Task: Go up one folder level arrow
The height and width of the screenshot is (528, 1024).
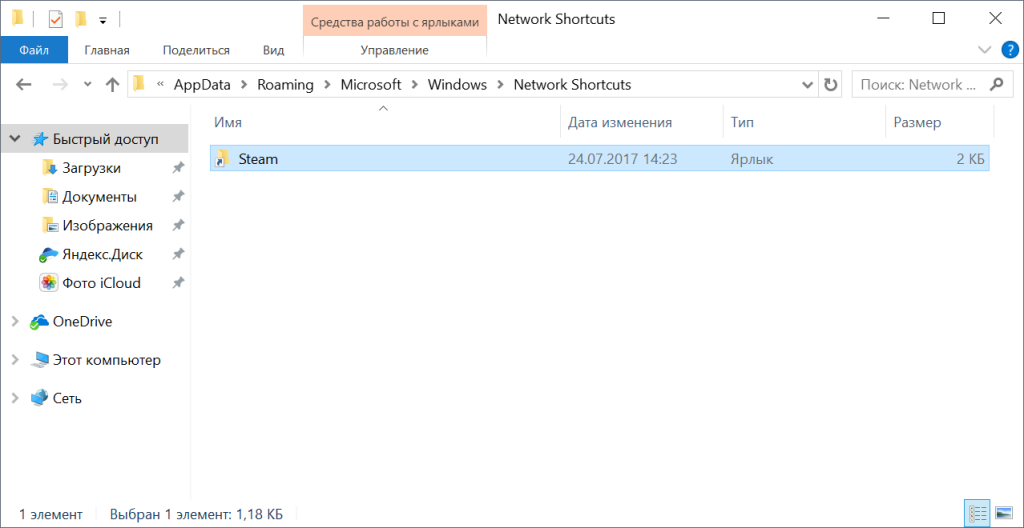Action: click(112, 85)
